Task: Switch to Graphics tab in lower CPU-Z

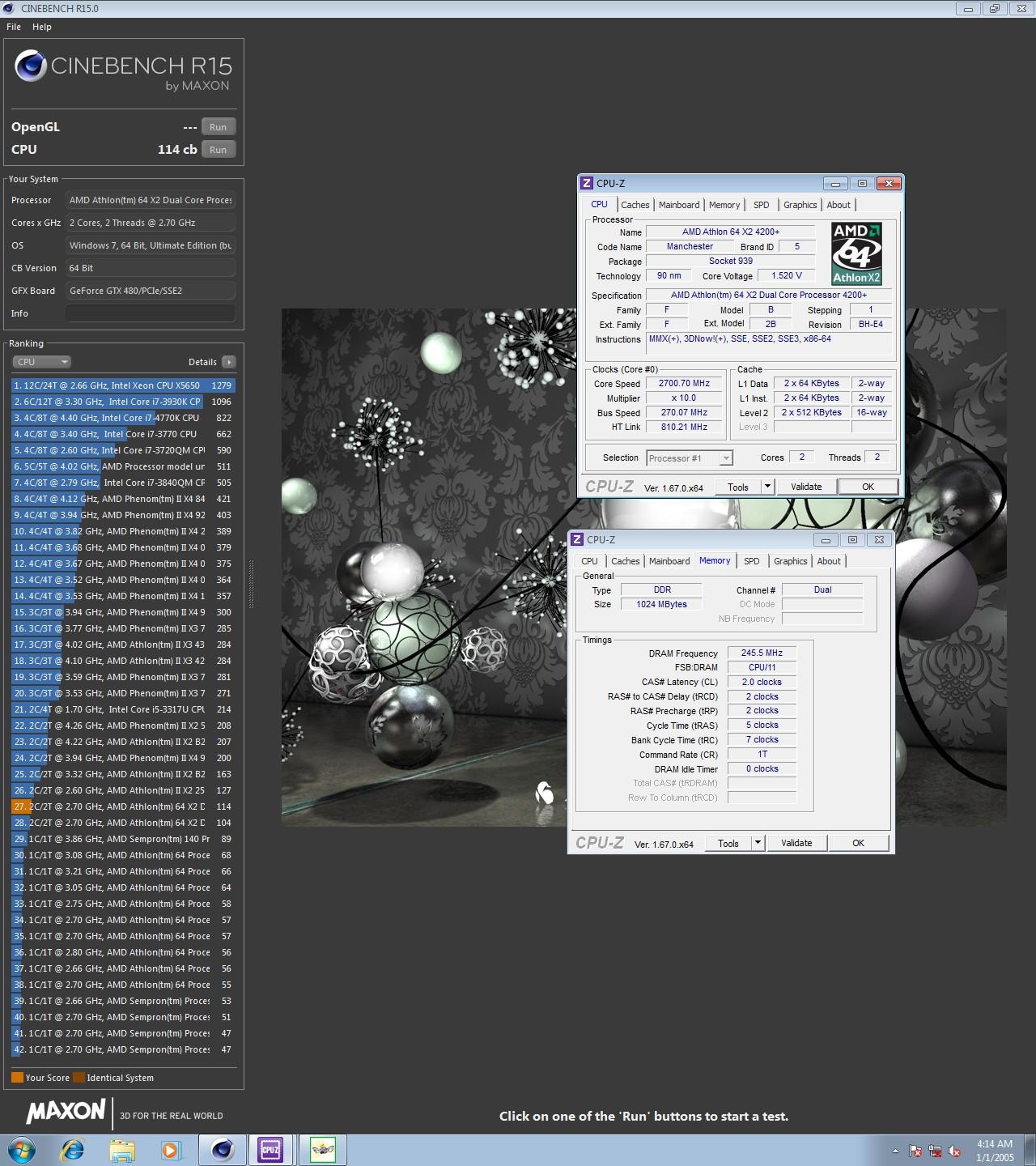Action: [791, 561]
